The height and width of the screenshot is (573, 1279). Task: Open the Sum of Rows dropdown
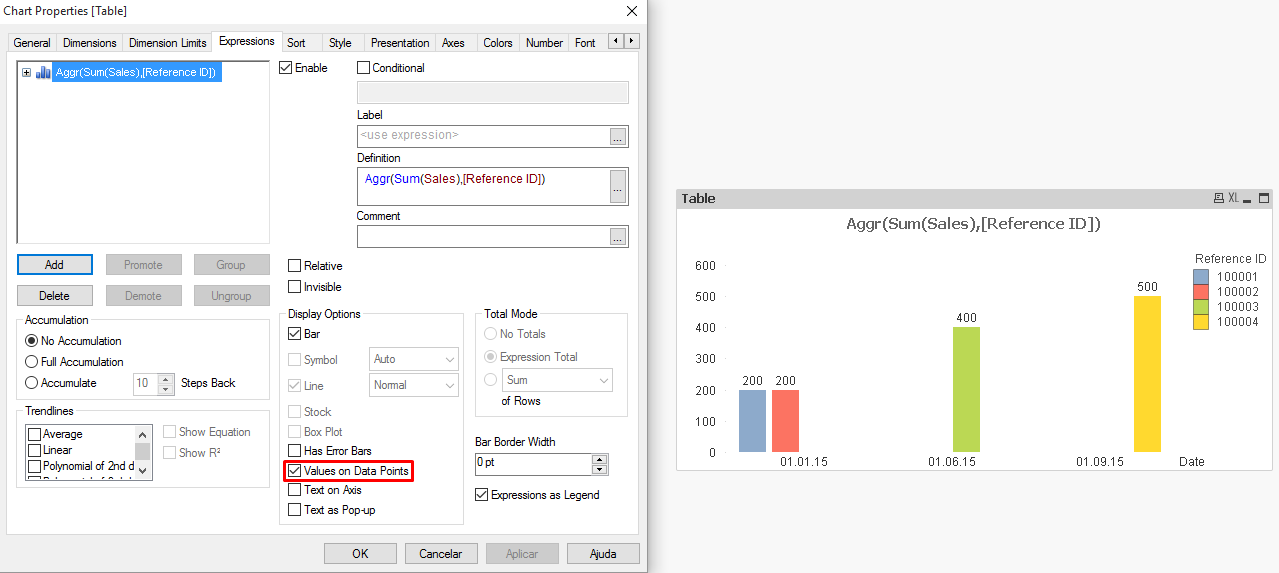tap(557, 380)
